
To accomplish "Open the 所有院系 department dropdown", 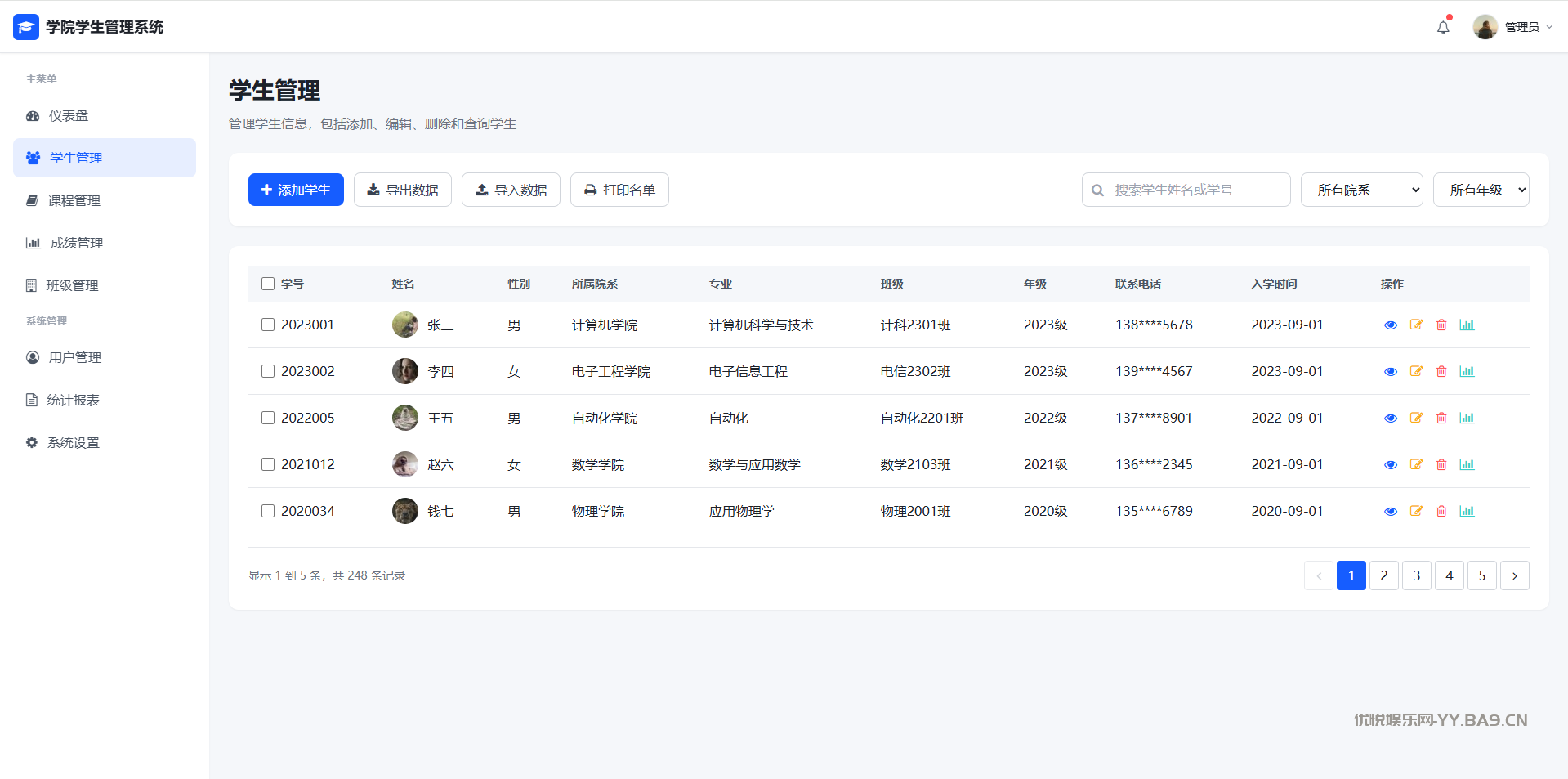I will pos(1361,190).
